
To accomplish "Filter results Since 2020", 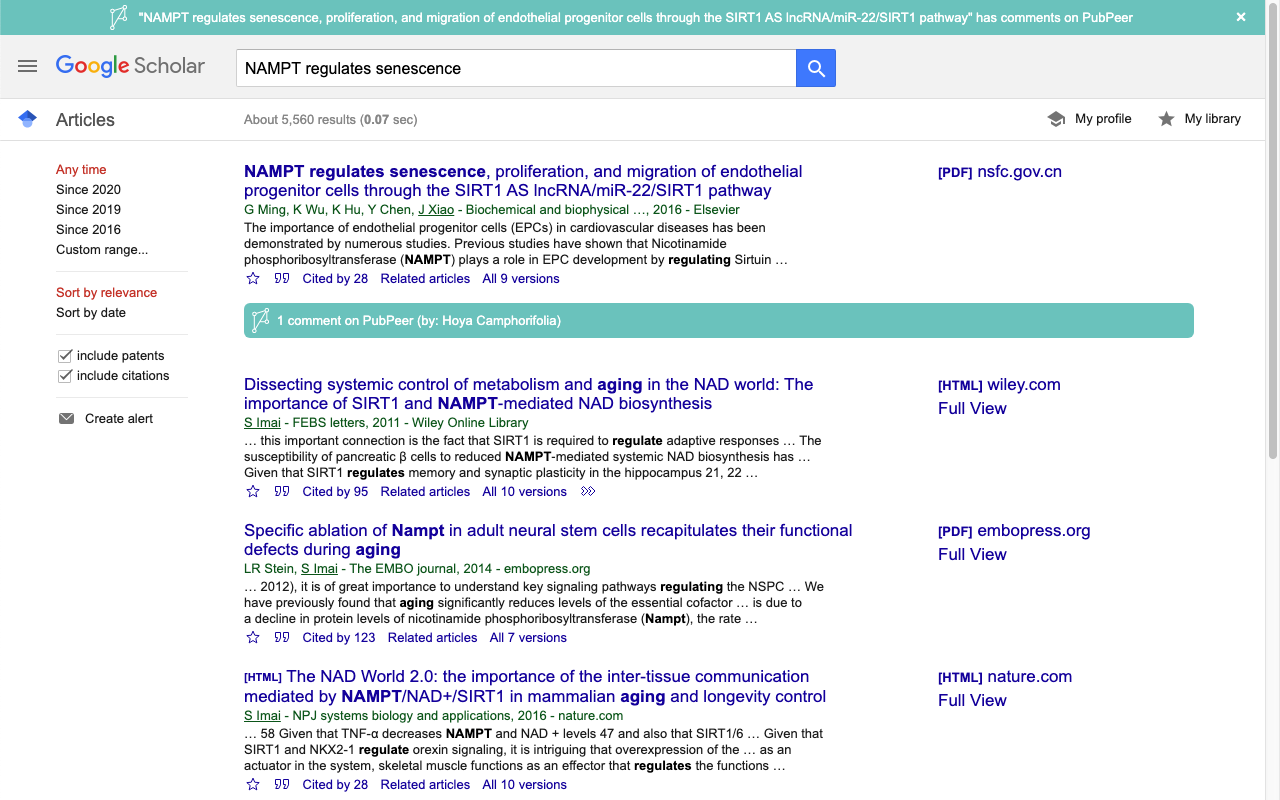I will pos(88,190).
